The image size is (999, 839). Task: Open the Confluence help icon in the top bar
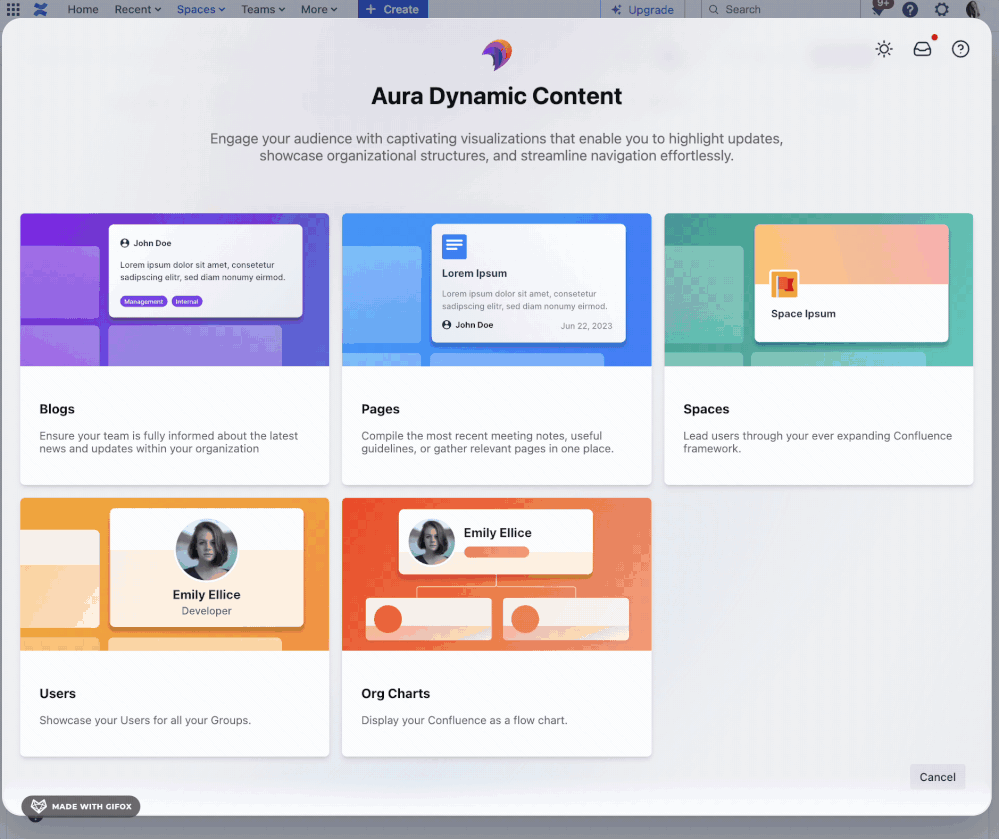[x=910, y=10]
